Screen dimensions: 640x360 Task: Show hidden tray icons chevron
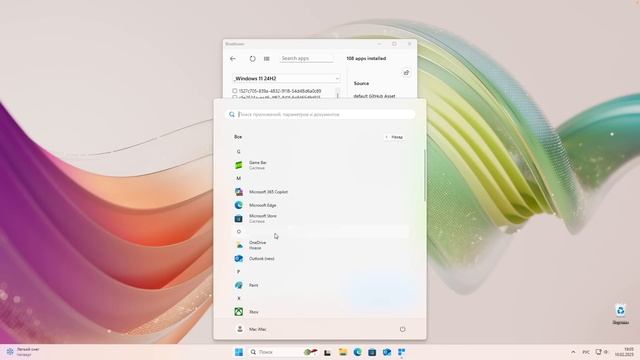573,352
